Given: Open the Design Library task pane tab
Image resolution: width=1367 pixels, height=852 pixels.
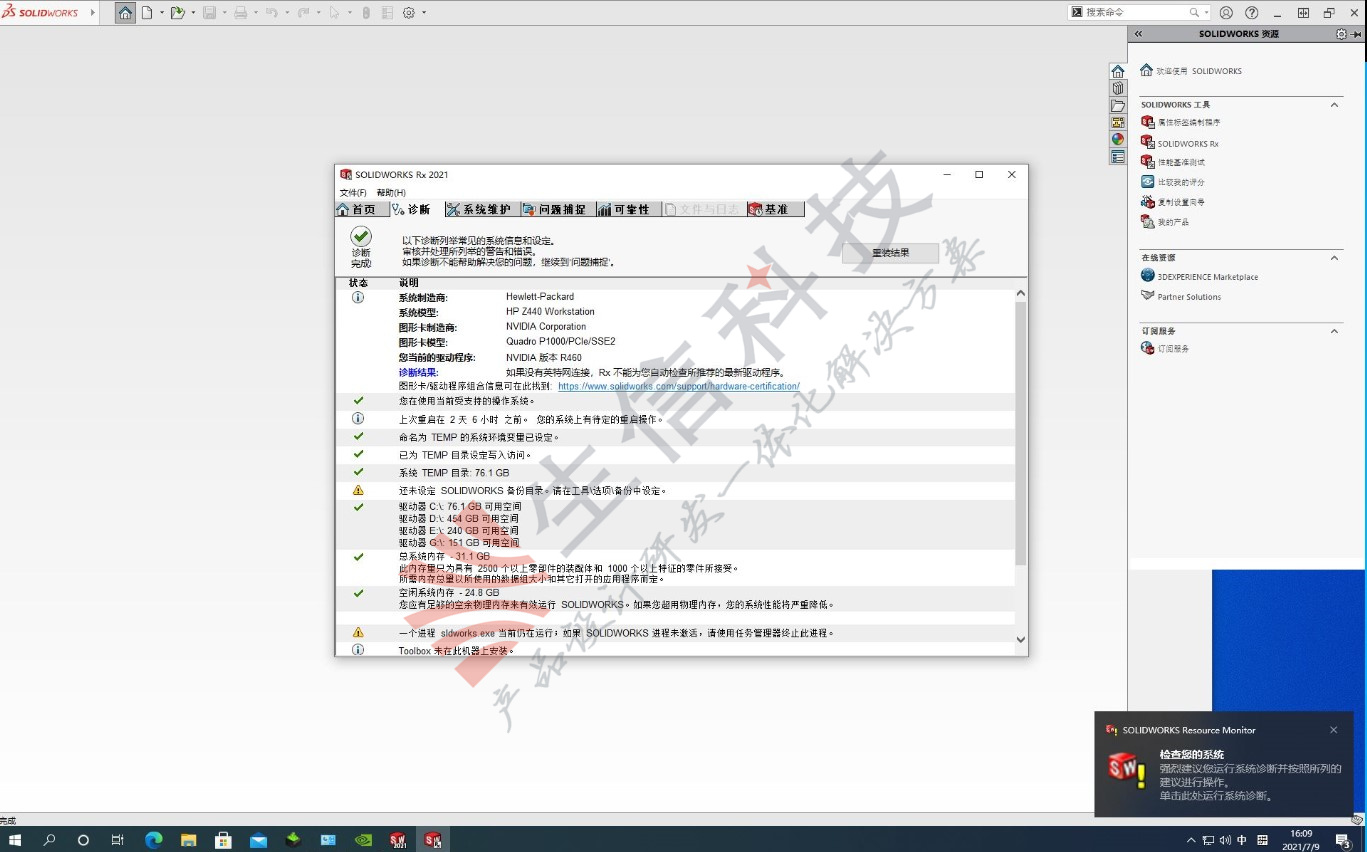Looking at the screenshot, I should pyautogui.click(x=1118, y=88).
